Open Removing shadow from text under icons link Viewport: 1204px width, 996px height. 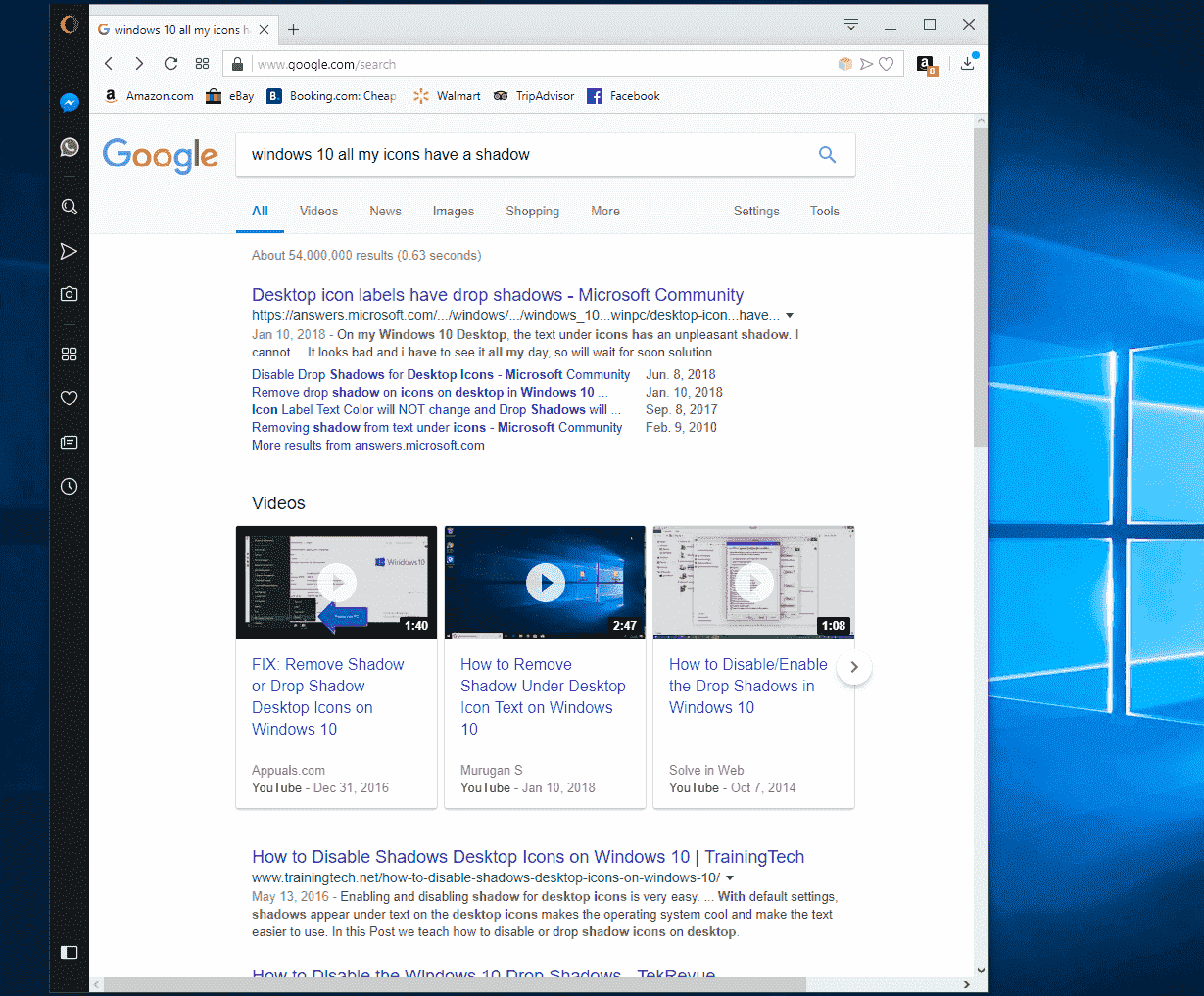tap(437, 427)
